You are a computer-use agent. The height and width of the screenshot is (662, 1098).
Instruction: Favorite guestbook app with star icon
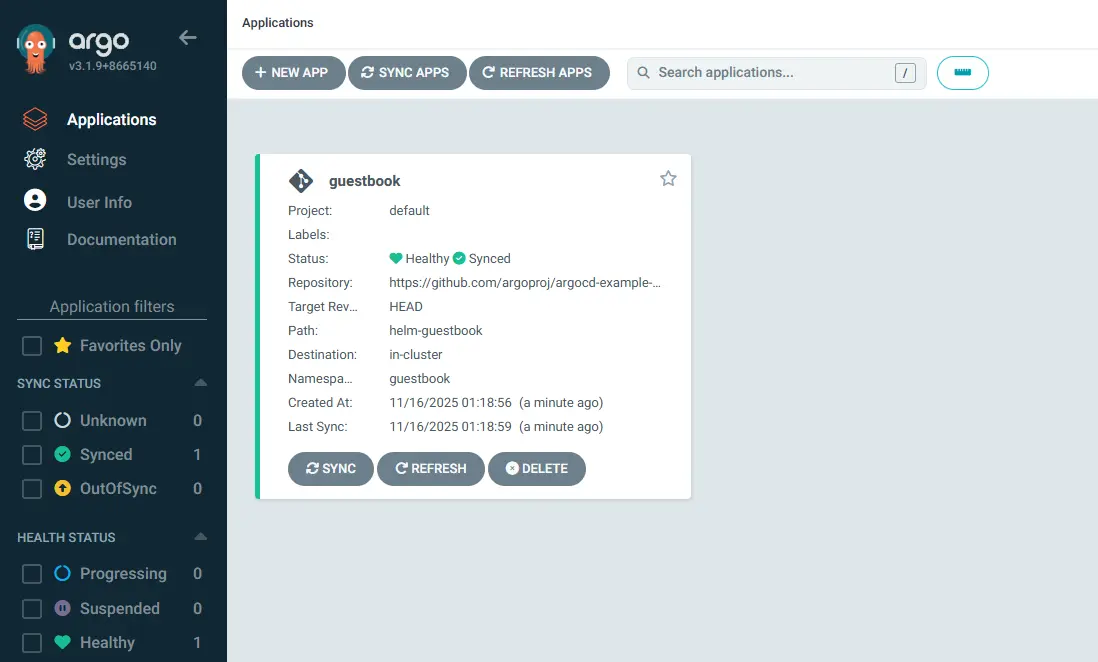point(668,179)
